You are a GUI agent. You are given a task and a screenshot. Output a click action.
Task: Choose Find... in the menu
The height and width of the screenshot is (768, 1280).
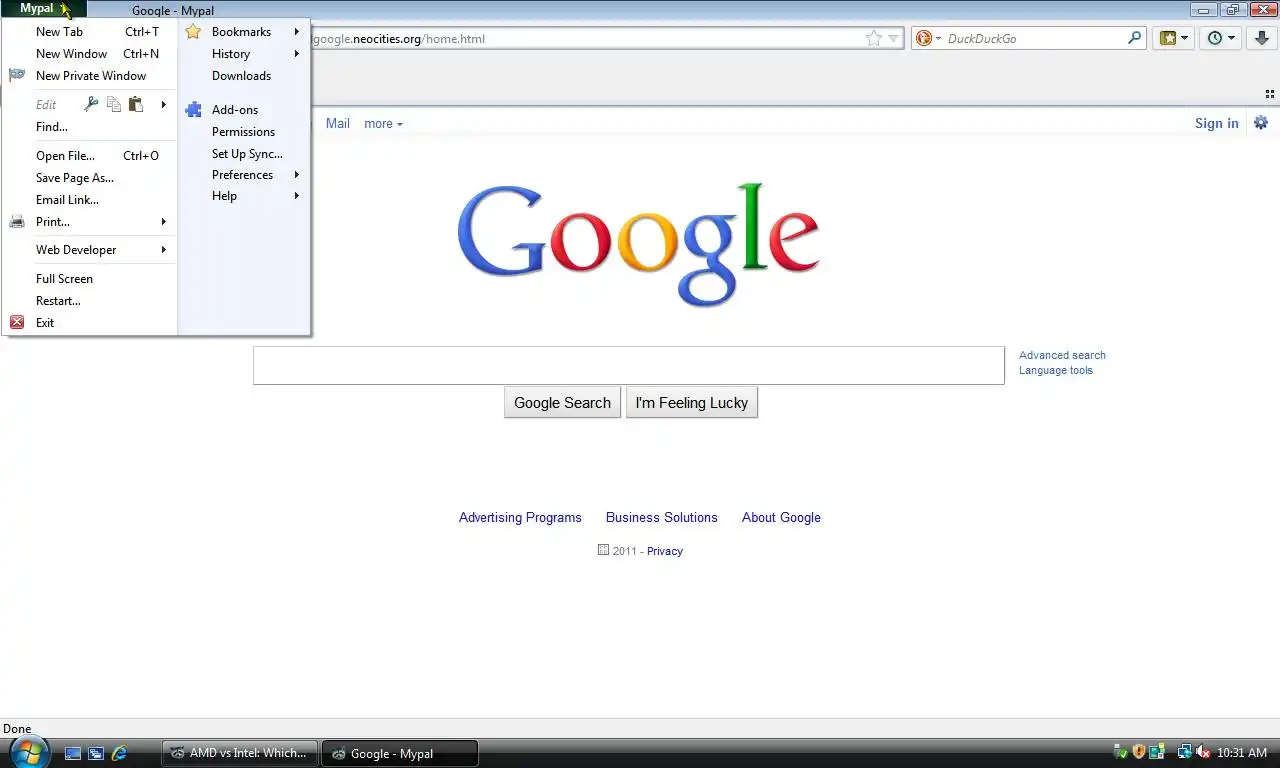pos(90,127)
